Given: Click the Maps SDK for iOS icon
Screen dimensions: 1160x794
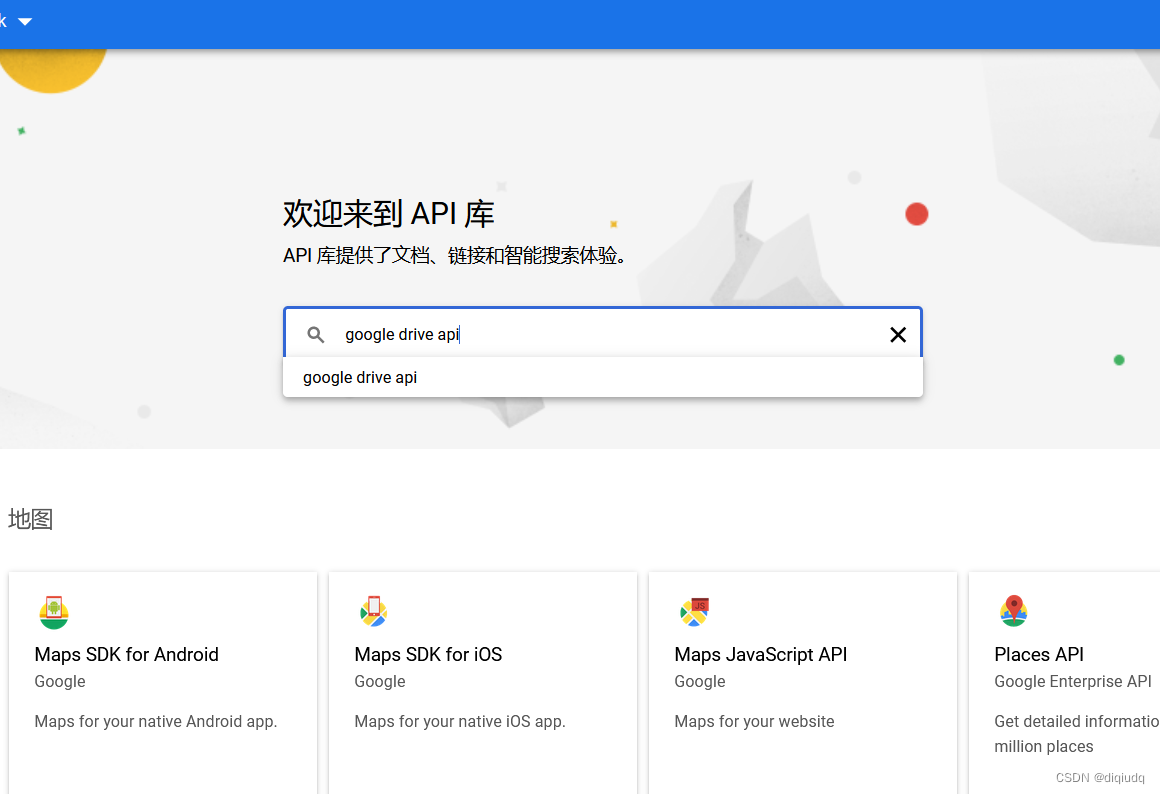Looking at the screenshot, I should click(374, 612).
